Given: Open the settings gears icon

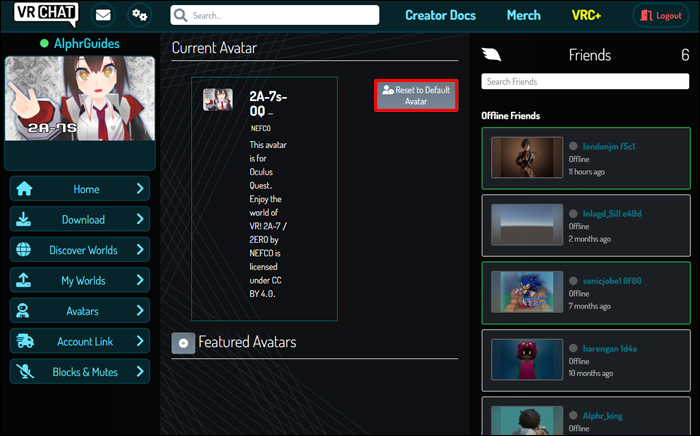Looking at the screenshot, I should click(139, 15).
